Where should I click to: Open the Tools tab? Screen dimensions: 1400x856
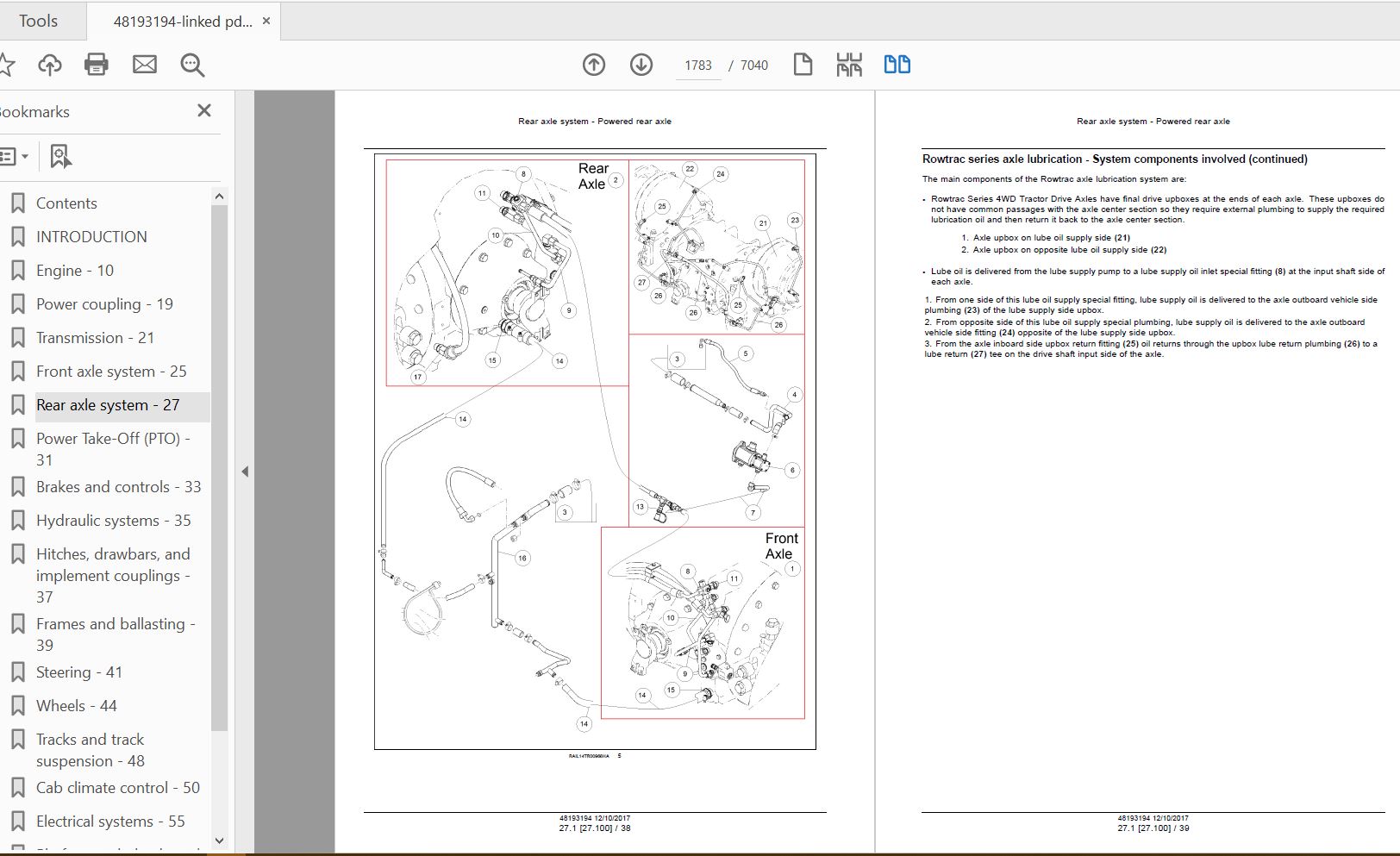click(x=39, y=21)
